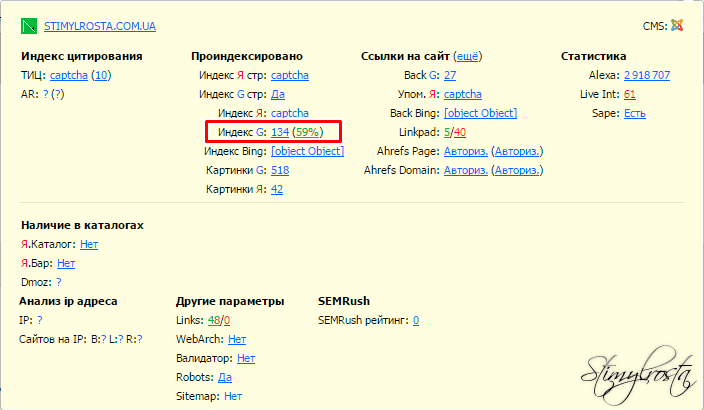Click the Dmoz question mark value

coord(59,282)
